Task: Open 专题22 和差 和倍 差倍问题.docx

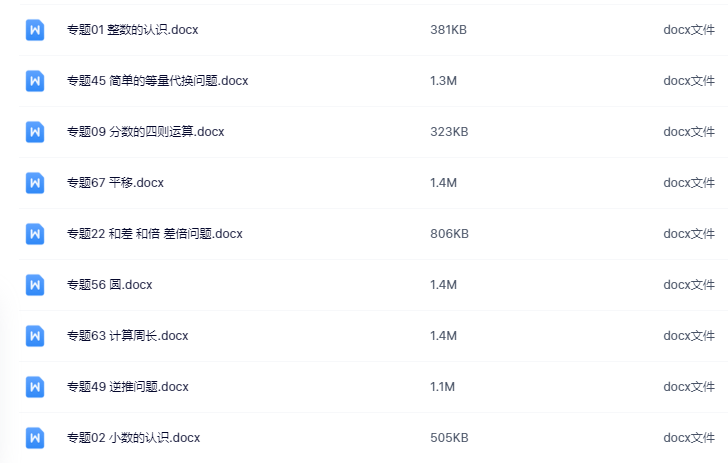Action: click(x=155, y=234)
